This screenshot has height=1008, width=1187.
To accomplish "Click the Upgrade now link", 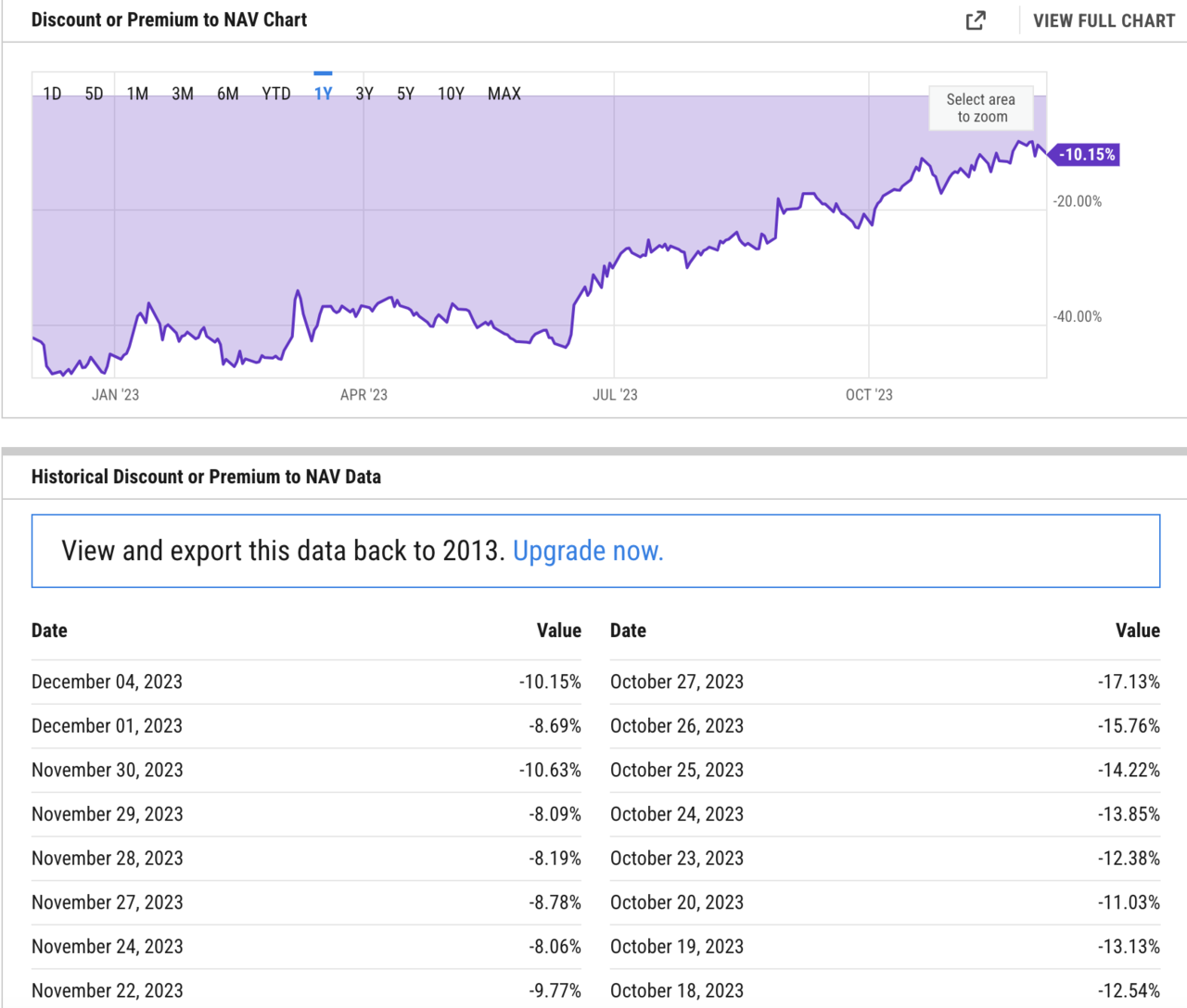I will click(588, 551).
